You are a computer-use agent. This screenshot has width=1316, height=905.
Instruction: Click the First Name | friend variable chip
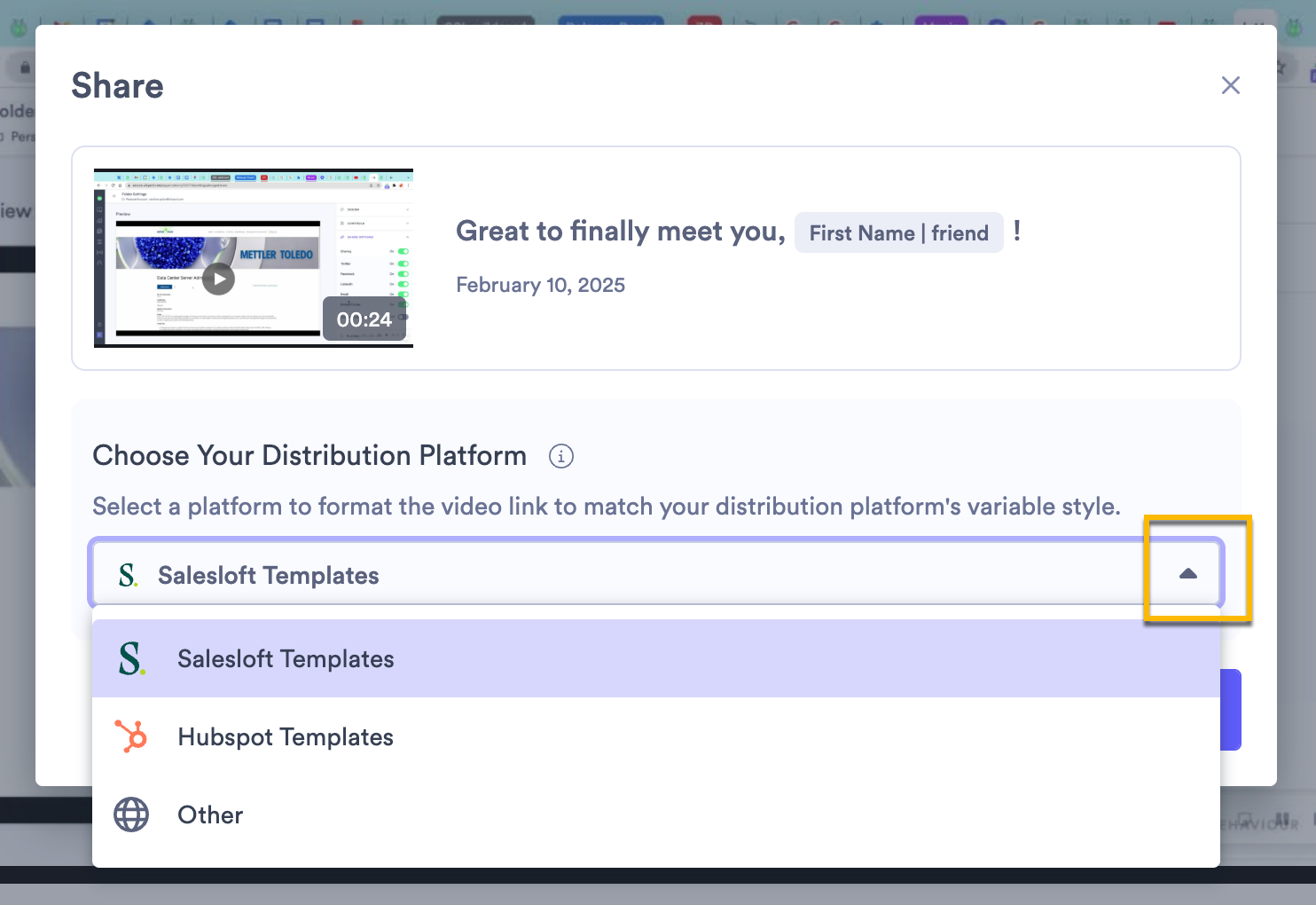pos(898,232)
